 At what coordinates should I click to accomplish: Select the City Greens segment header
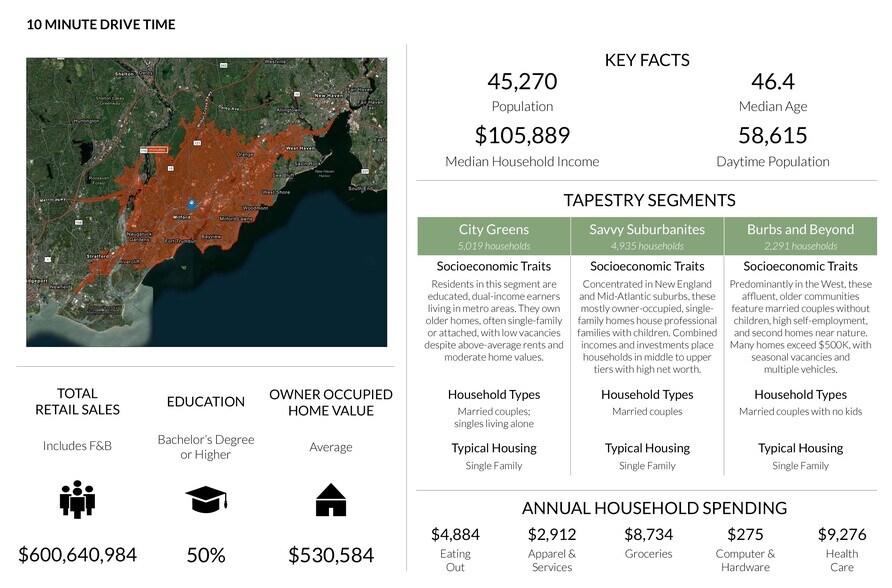493,236
